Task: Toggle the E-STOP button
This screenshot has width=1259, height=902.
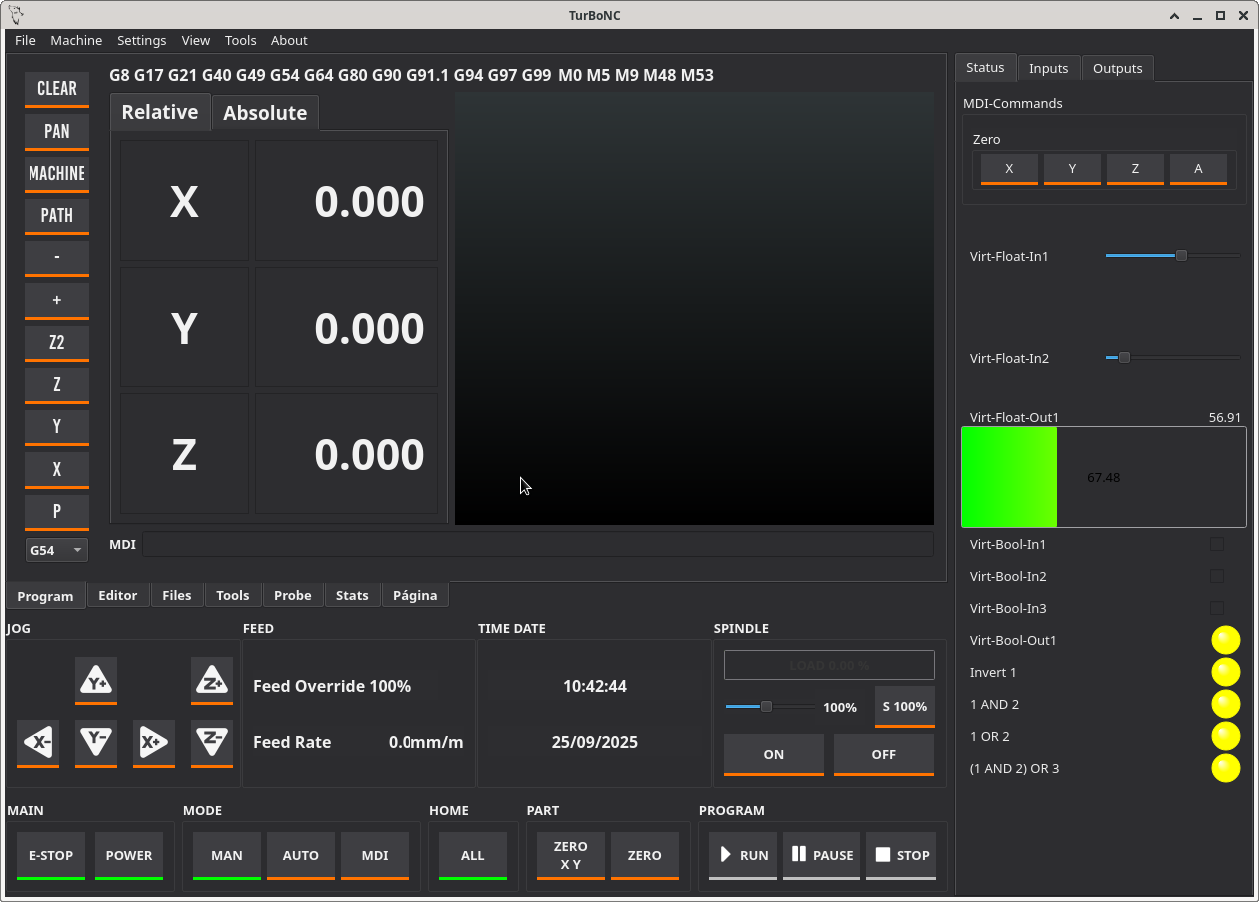Action: tap(51, 855)
